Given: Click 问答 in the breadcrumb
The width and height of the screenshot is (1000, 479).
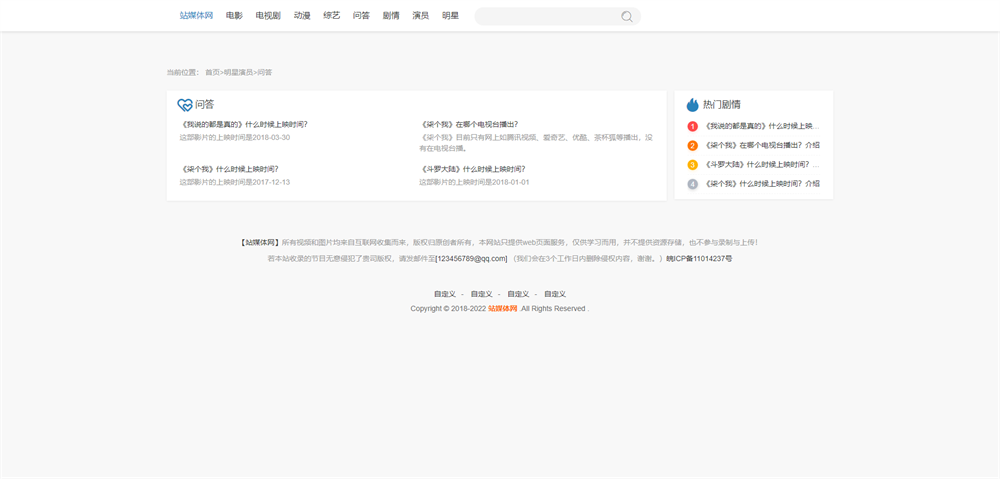Looking at the screenshot, I should pos(265,73).
